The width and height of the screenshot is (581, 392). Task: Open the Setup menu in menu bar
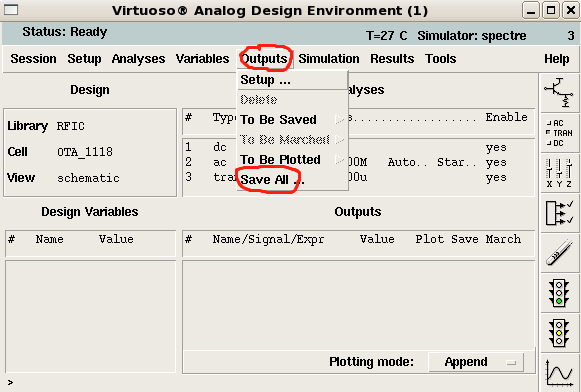[x=84, y=59]
